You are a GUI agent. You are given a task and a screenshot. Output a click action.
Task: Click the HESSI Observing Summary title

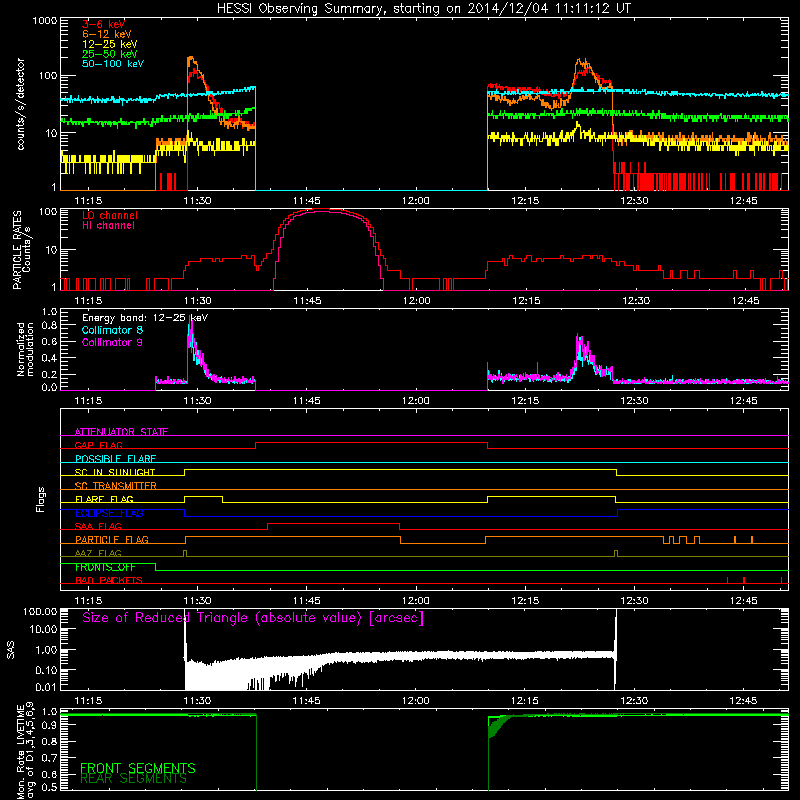424,9
